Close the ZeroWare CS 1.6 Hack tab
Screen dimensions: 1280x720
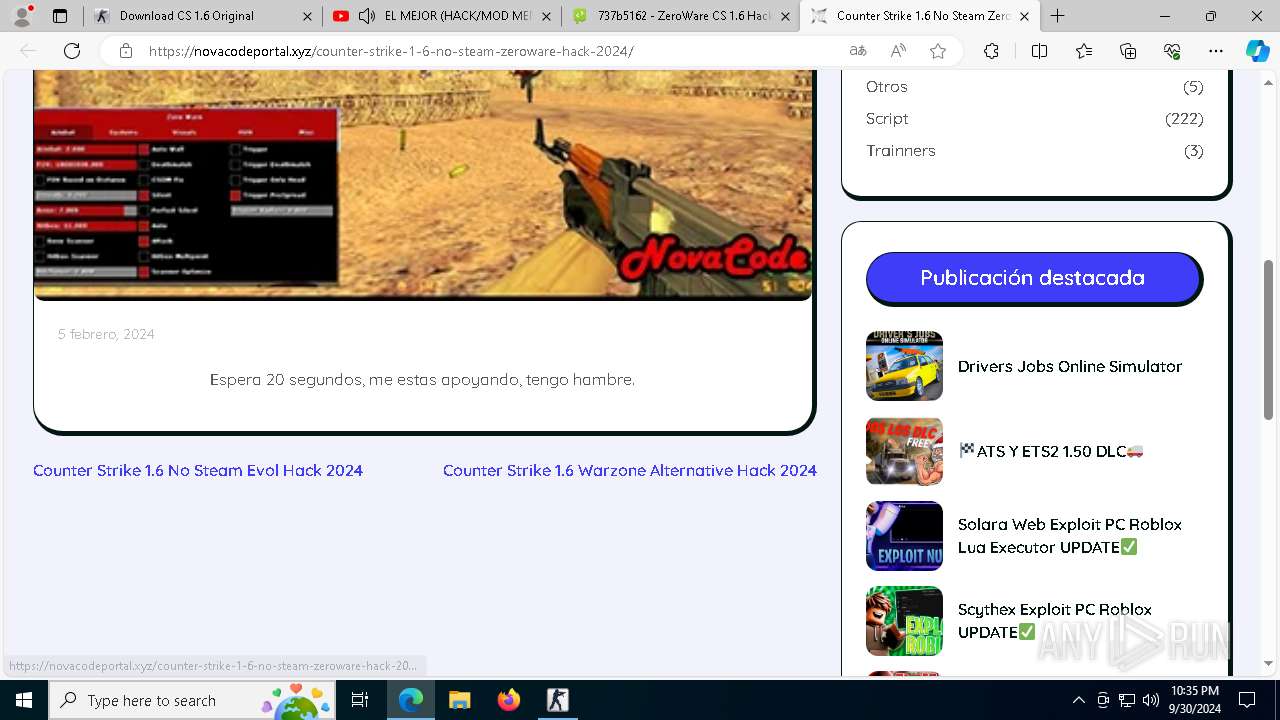tap(786, 16)
